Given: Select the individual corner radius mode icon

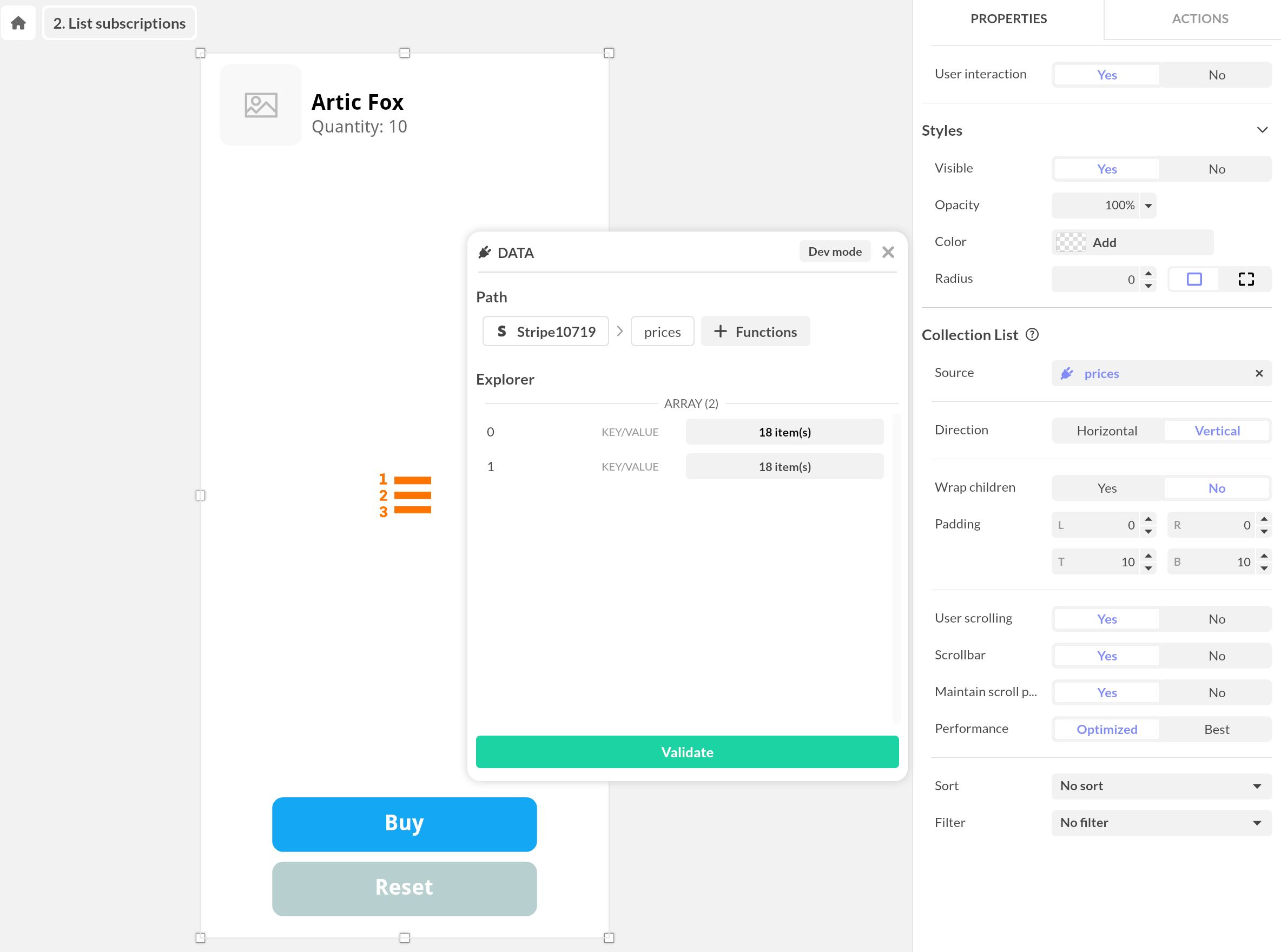Looking at the screenshot, I should (1246, 279).
